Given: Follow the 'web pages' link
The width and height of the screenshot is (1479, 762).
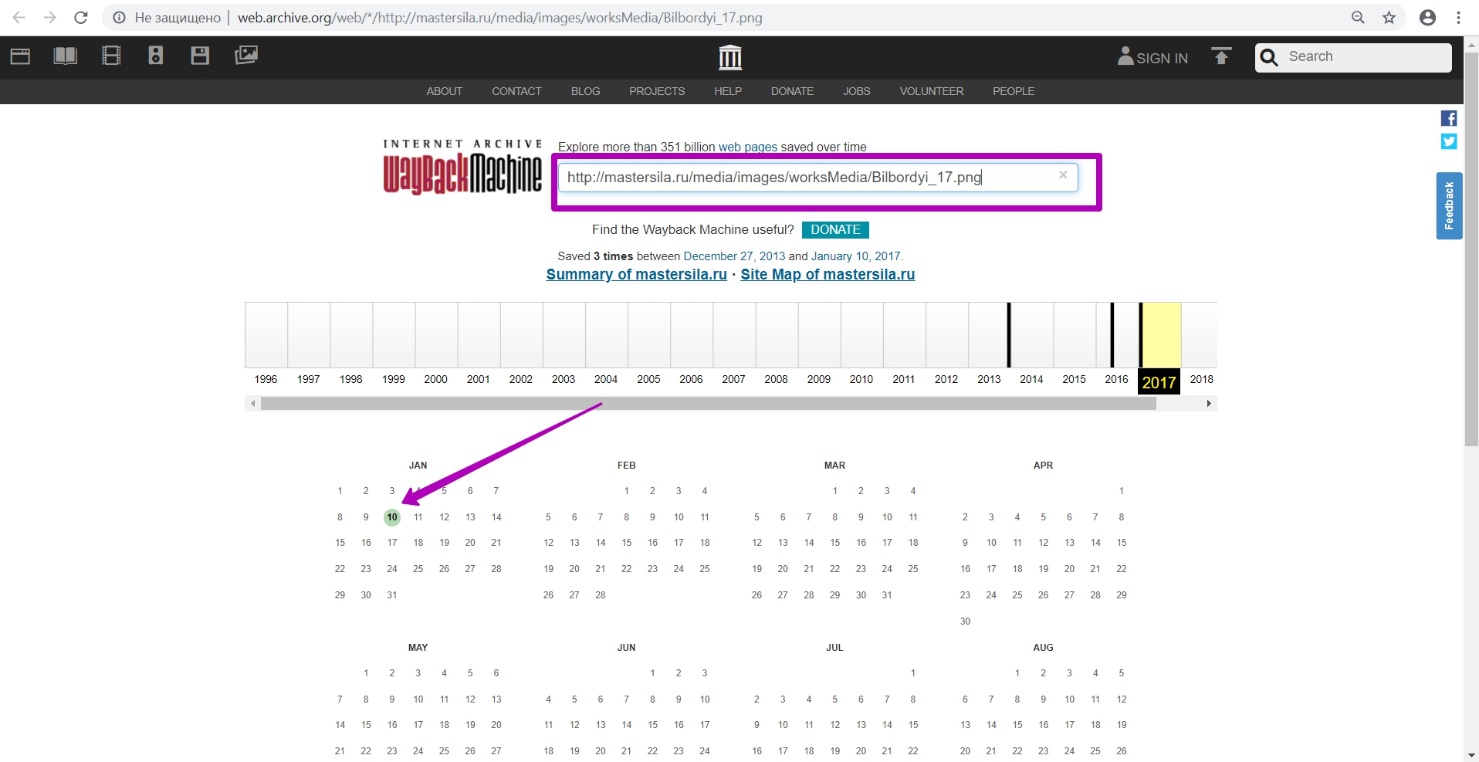Looking at the screenshot, I should pos(747,147).
